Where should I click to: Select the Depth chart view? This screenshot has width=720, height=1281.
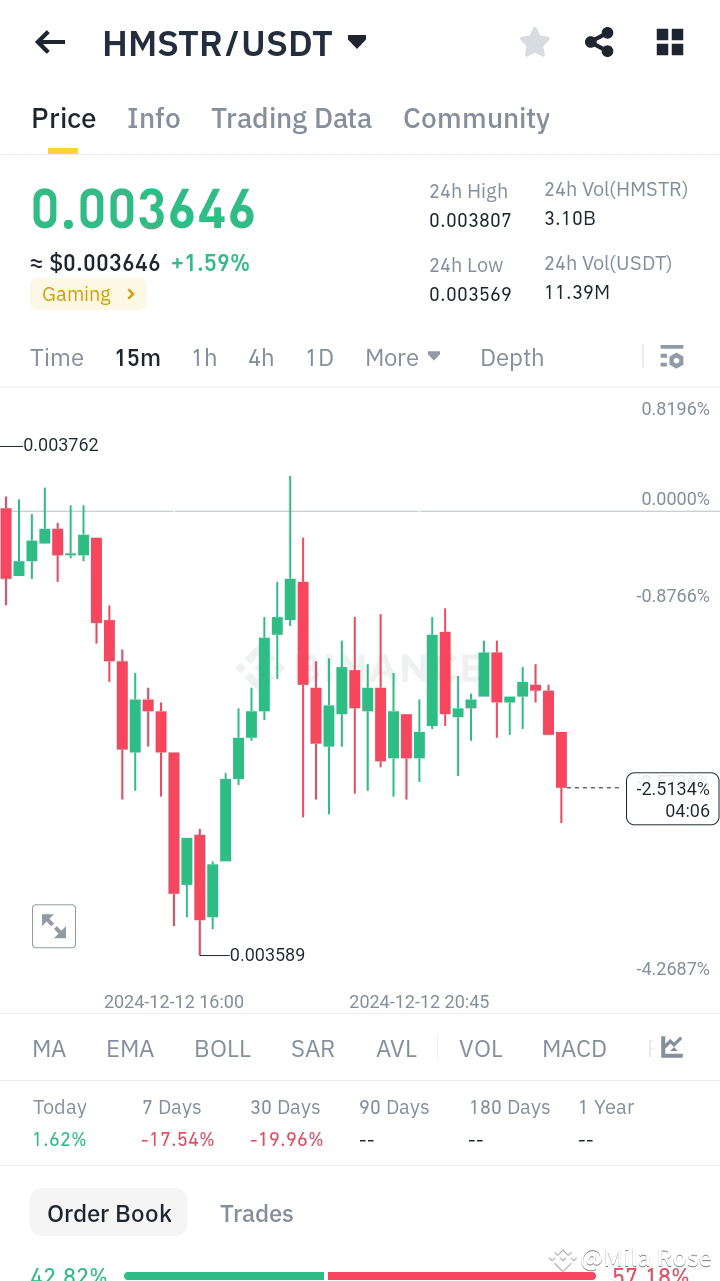511,357
